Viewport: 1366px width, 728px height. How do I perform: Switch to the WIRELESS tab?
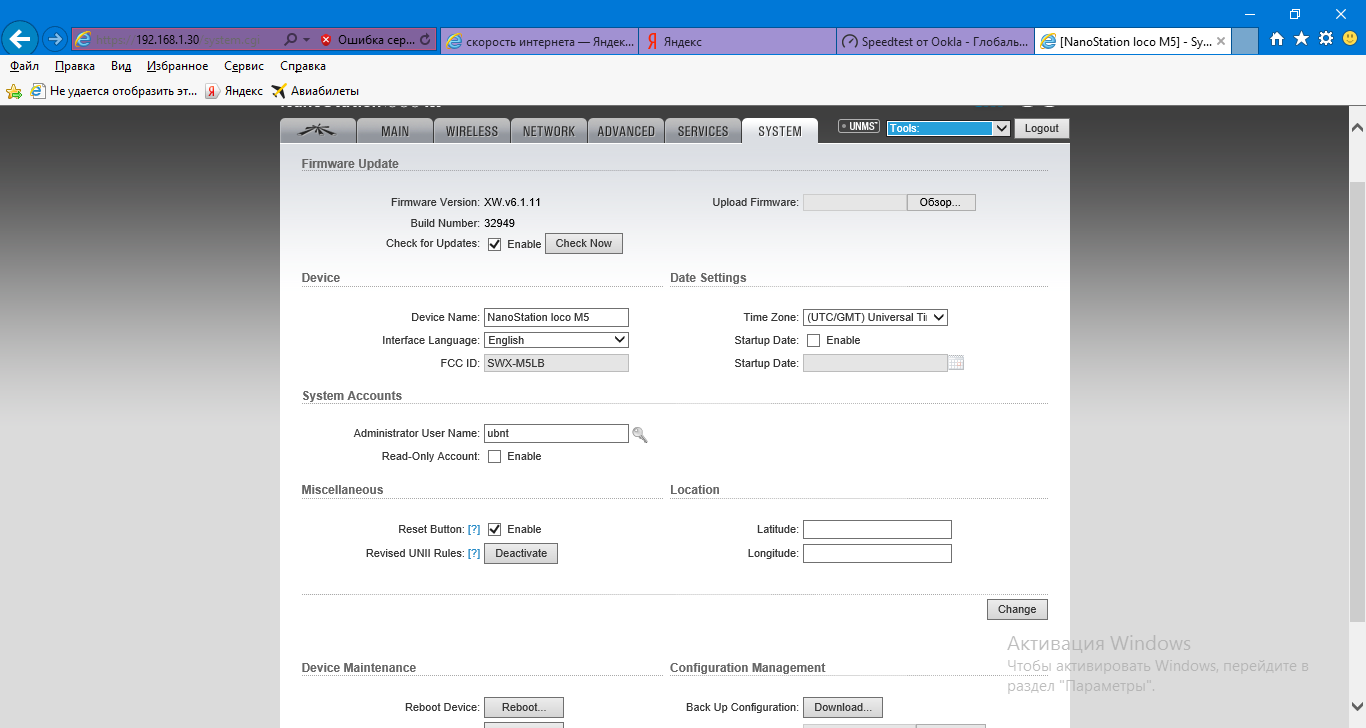click(472, 131)
